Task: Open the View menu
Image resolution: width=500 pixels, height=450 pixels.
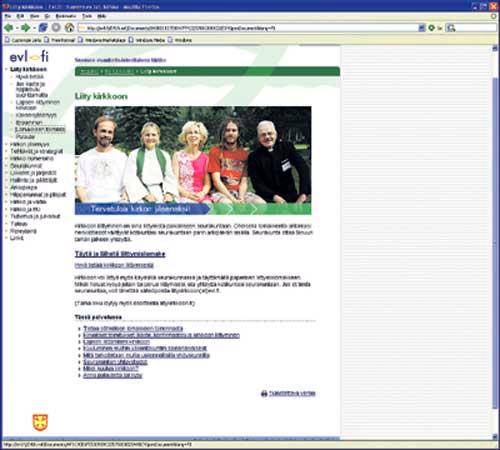Action: [x=34, y=16]
